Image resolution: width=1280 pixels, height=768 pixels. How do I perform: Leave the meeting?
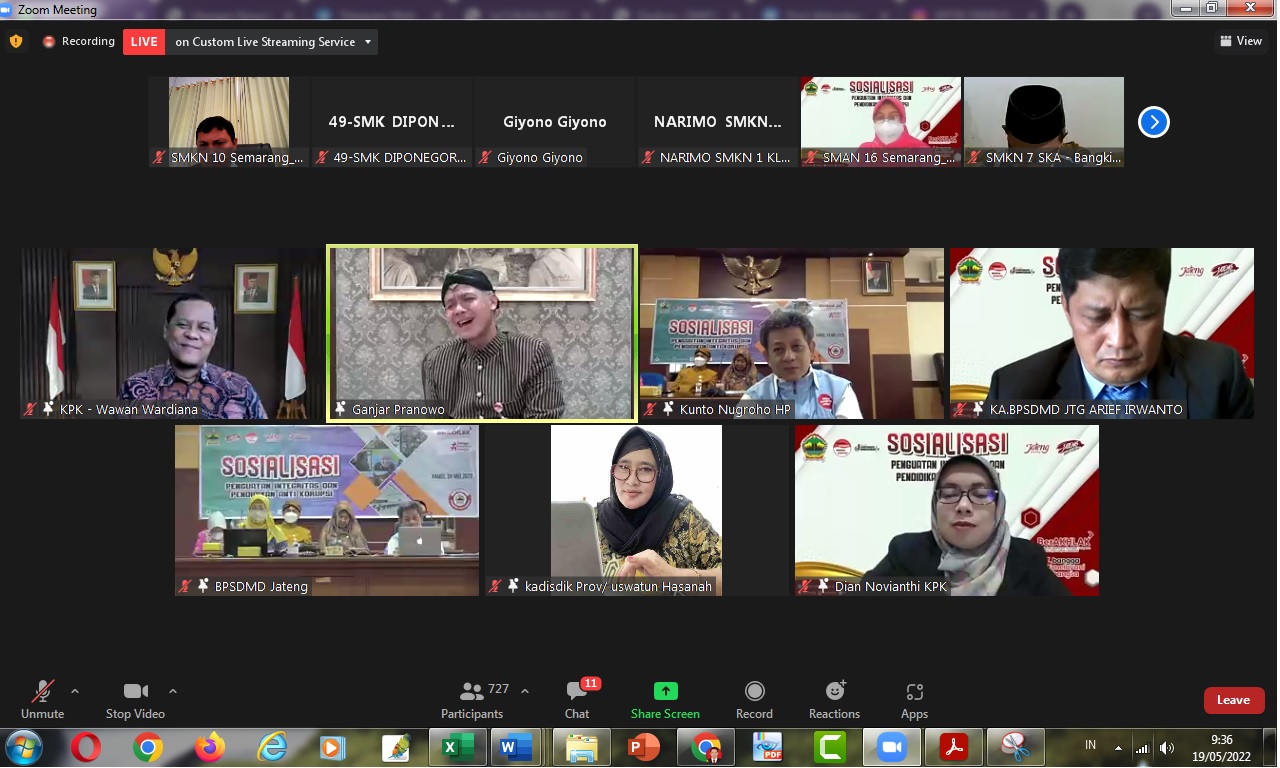[1233, 700]
